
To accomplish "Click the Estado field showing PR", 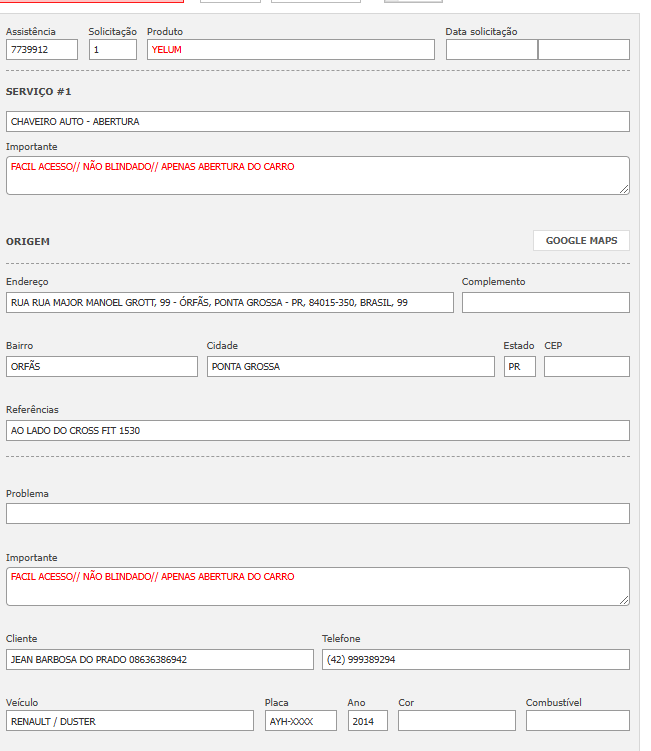I will tap(519, 367).
